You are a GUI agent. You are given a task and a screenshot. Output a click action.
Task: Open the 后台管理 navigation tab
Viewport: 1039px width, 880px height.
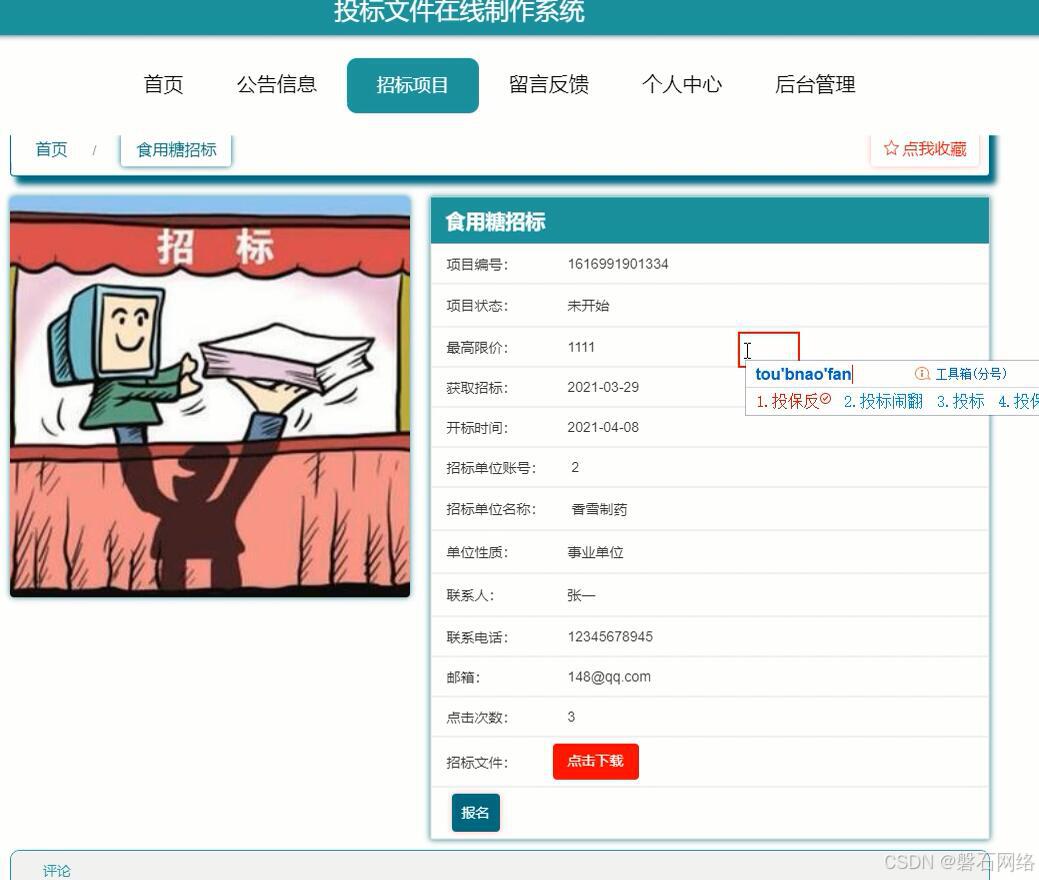(817, 85)
